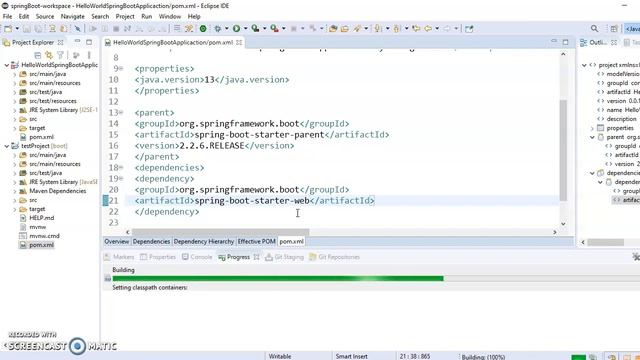Click the Project Explorer filter icon
This screenshot has width=640, height=360.
coord(60,55)
